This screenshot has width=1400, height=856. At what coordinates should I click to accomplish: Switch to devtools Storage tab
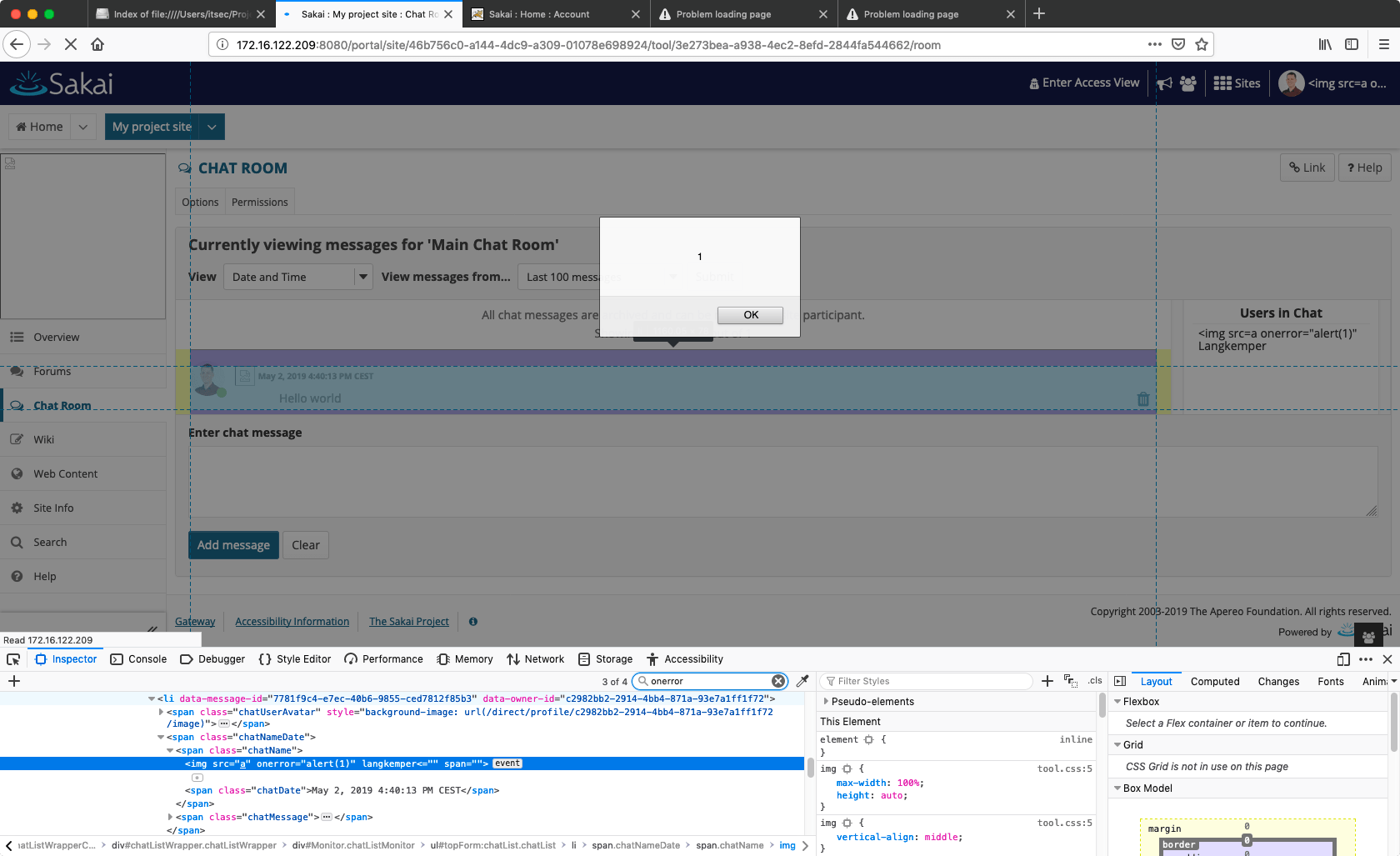(606, 659)
